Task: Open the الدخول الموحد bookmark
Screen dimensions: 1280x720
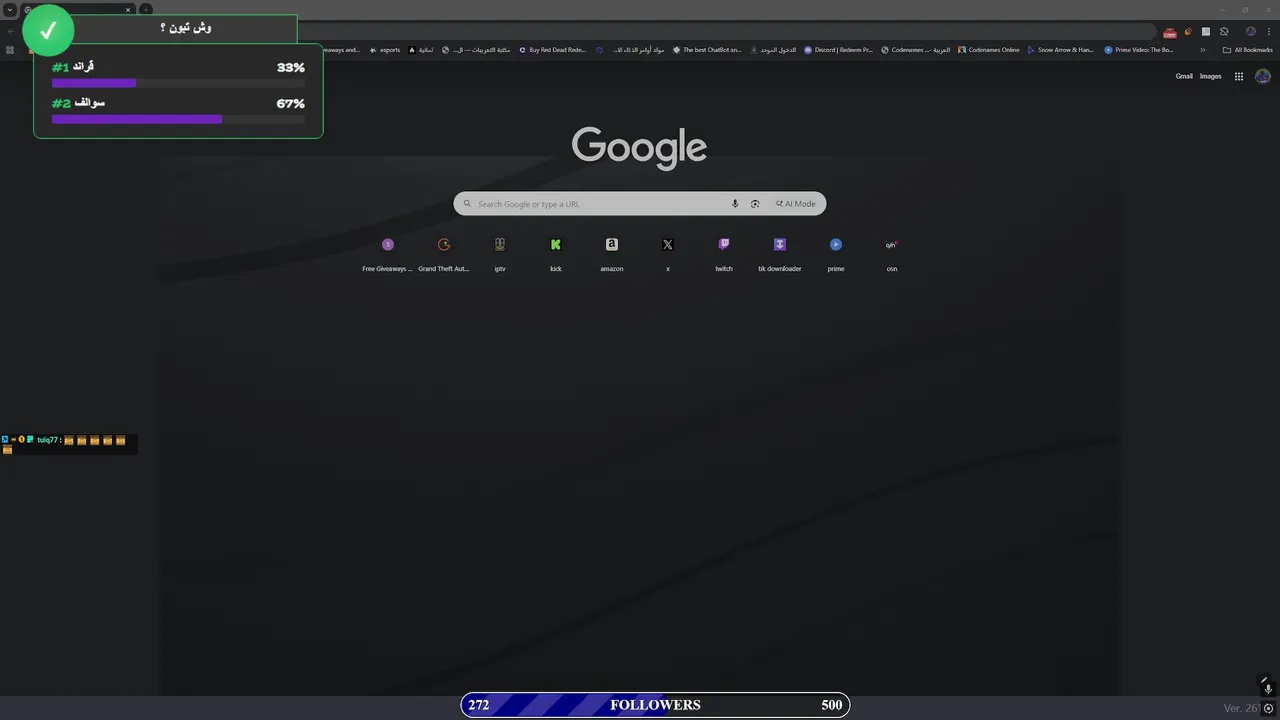Action: pos(773,50)
